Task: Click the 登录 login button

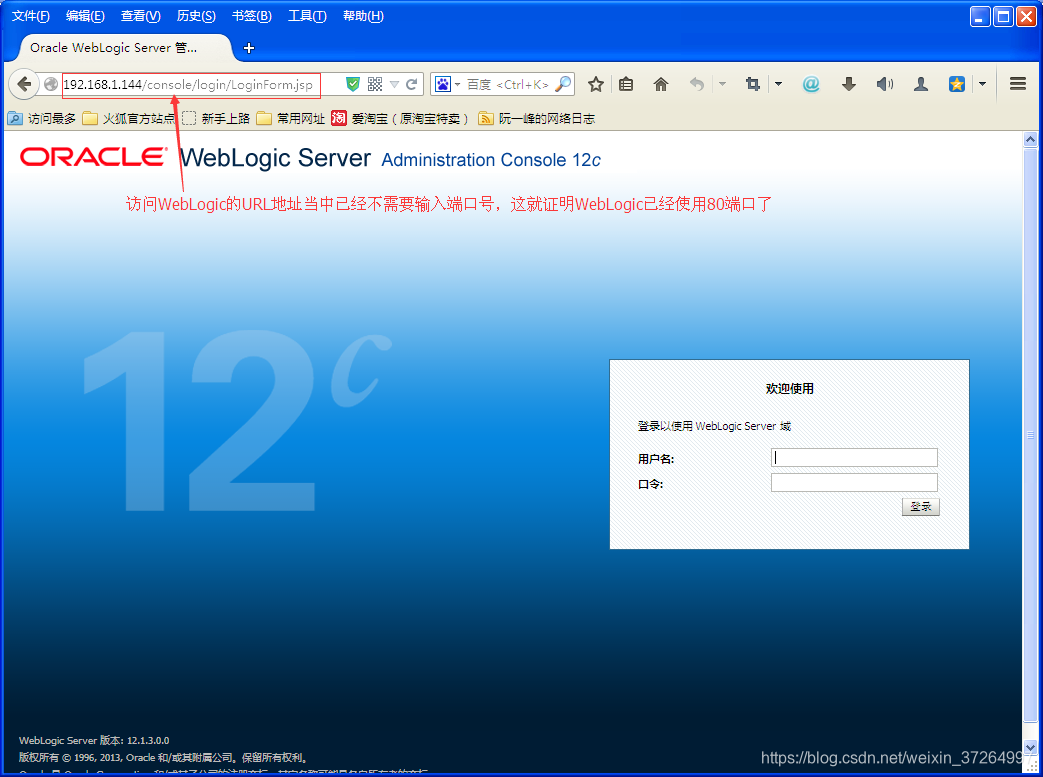Action: [x=921, y=507]
